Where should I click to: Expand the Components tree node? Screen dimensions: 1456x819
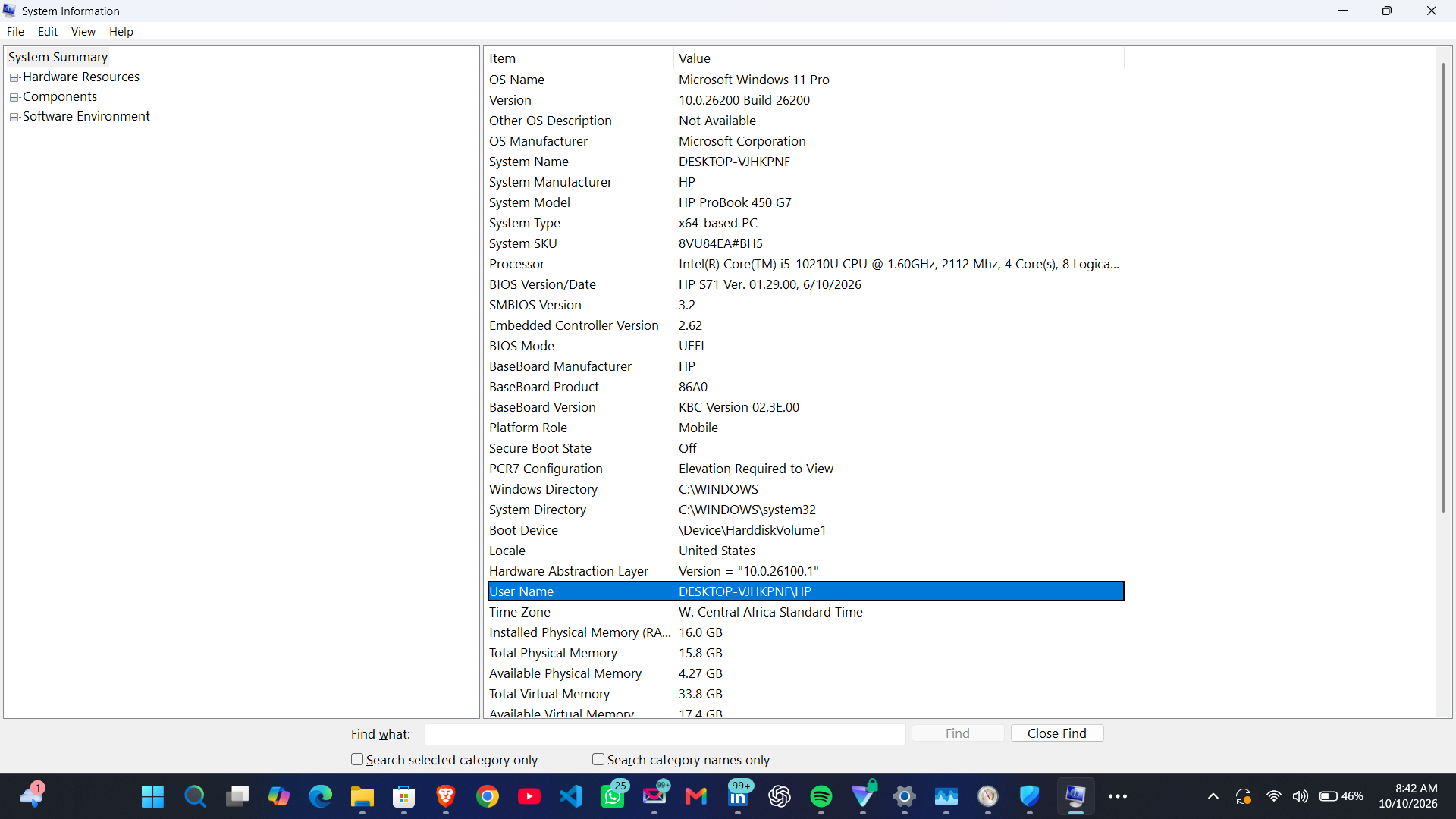click(14, 97)
